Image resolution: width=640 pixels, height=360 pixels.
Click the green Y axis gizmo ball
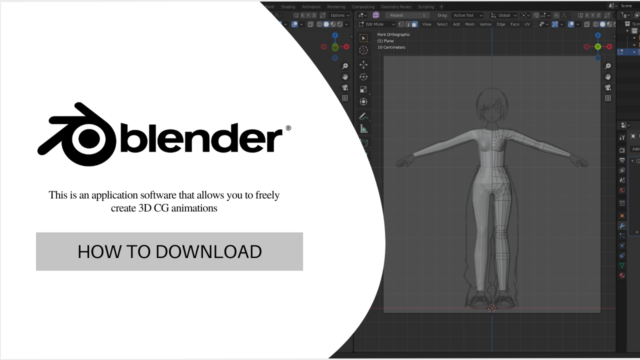click(x=598, y=47)
